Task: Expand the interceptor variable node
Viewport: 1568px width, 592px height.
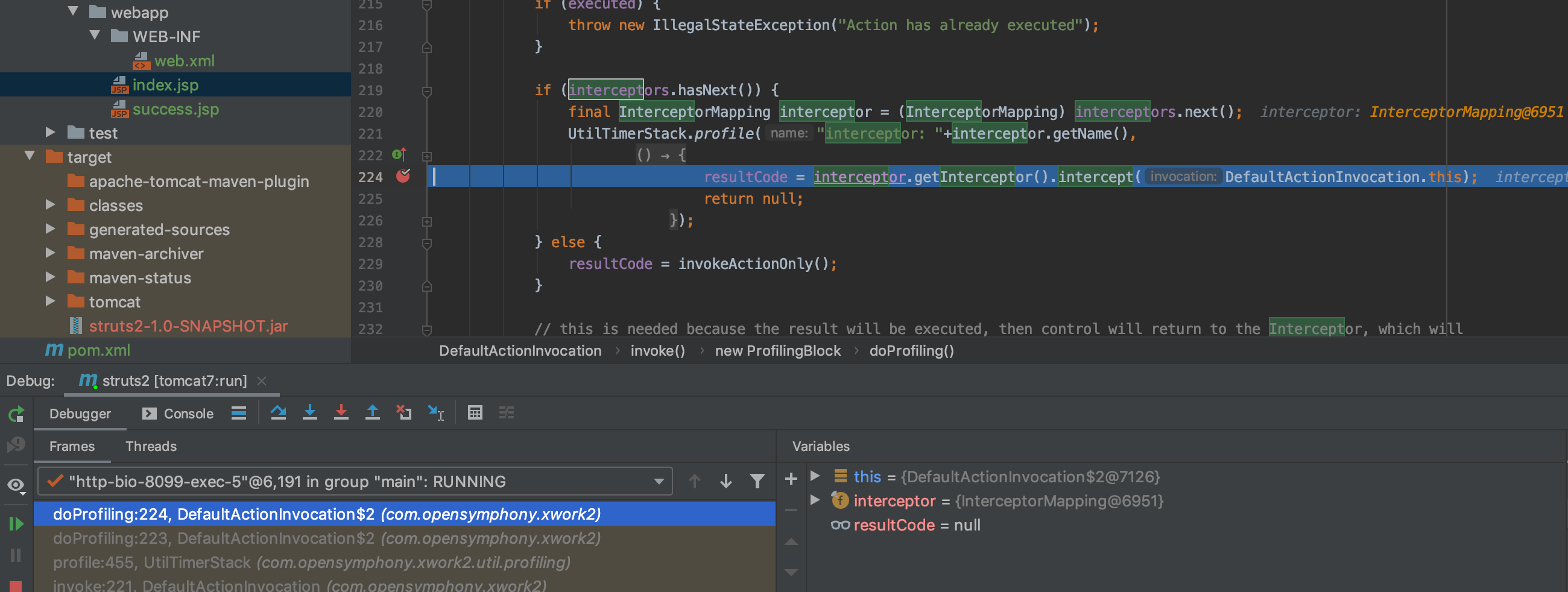Action: (x=815, y=500)
